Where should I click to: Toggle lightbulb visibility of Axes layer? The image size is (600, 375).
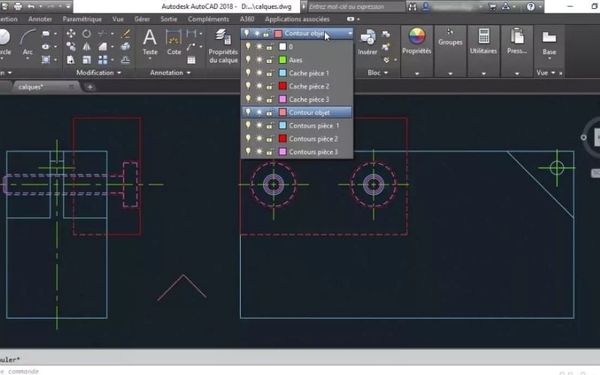248,60
